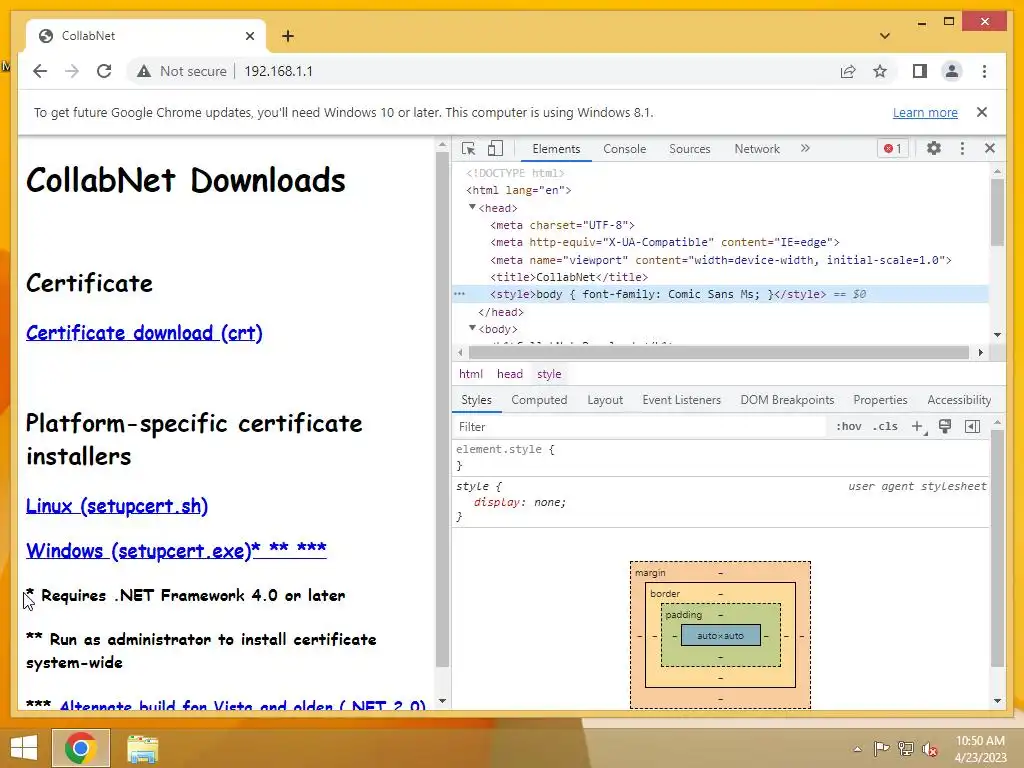Open Windows Start button
This screenshot has width=1024, height=768.
24,748
